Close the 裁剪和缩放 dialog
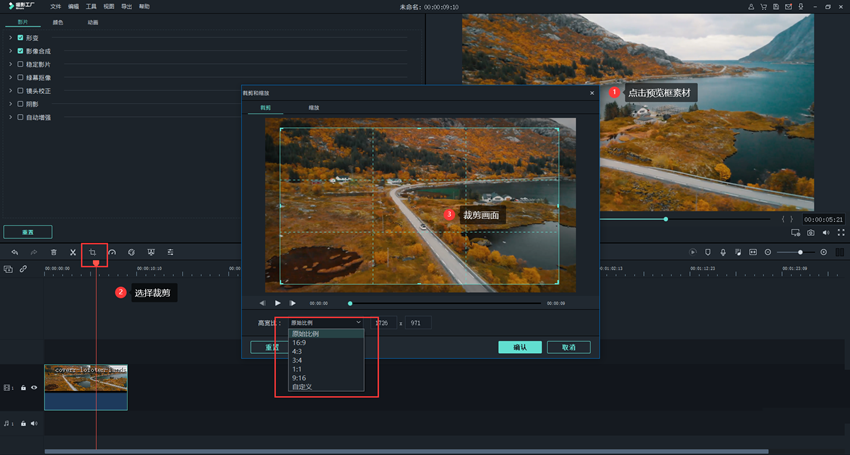Image resolution: width=850 pixels, height=455 pixels. pos(592,93)
